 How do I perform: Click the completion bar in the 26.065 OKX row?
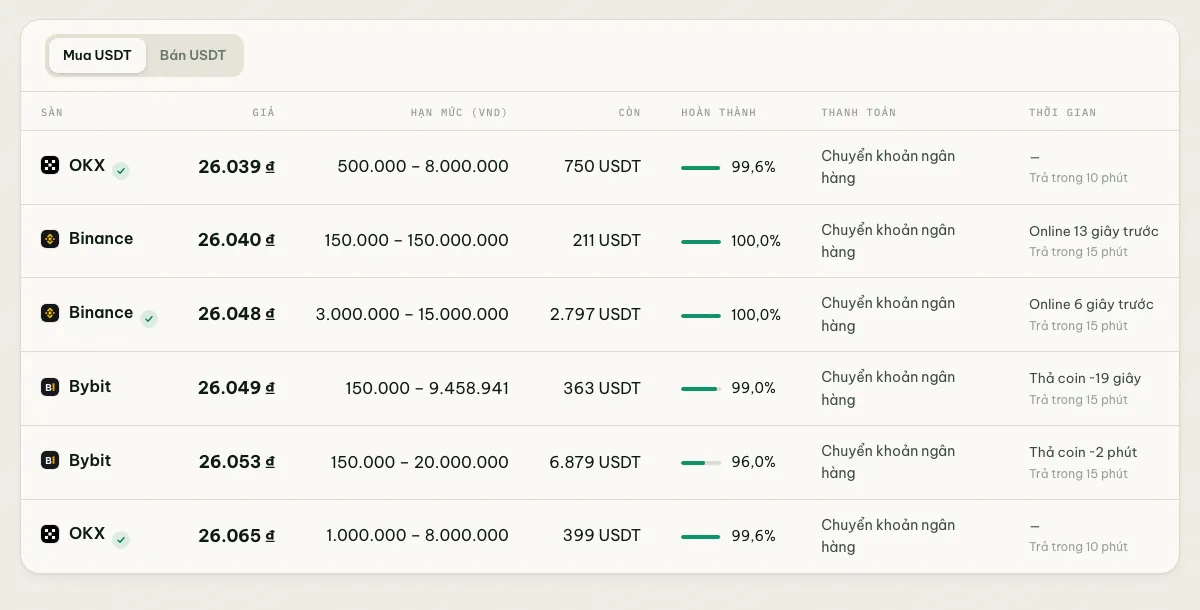click(x=701, y=537)
